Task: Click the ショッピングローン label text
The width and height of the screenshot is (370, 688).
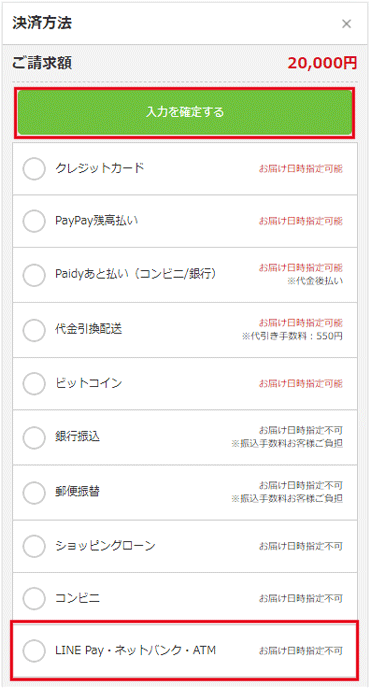Action: 105,545
